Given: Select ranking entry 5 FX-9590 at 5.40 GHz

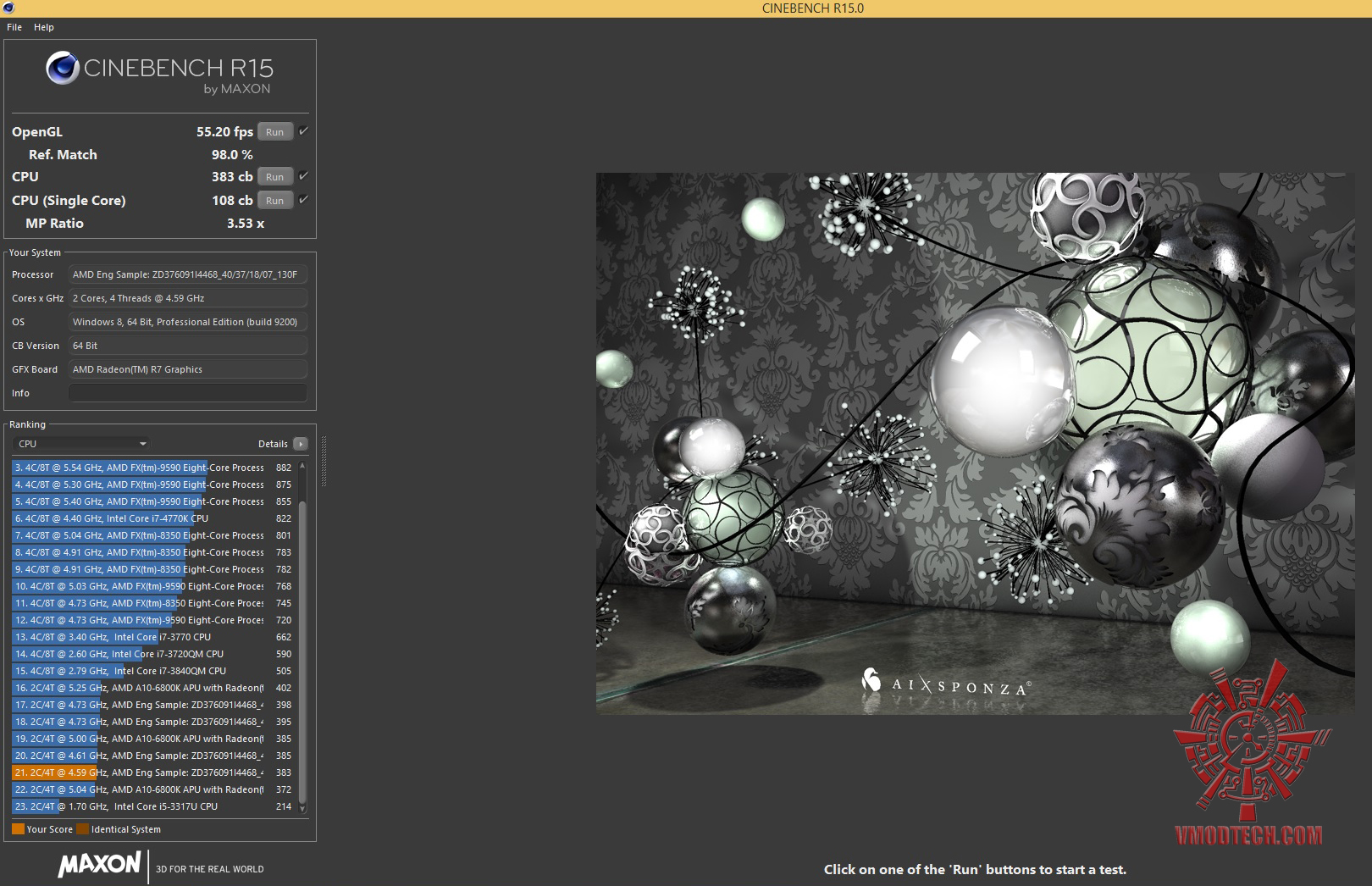Looking at the screenshot, I should (x=152, y=501).
